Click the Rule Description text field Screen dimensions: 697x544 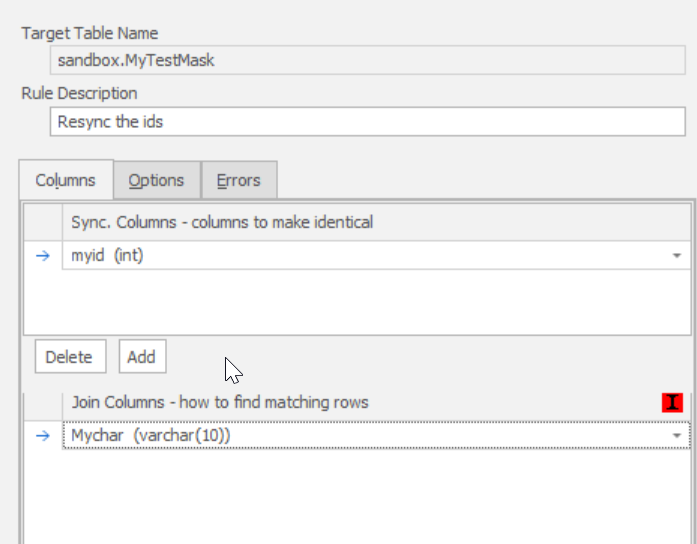[367, 121]
